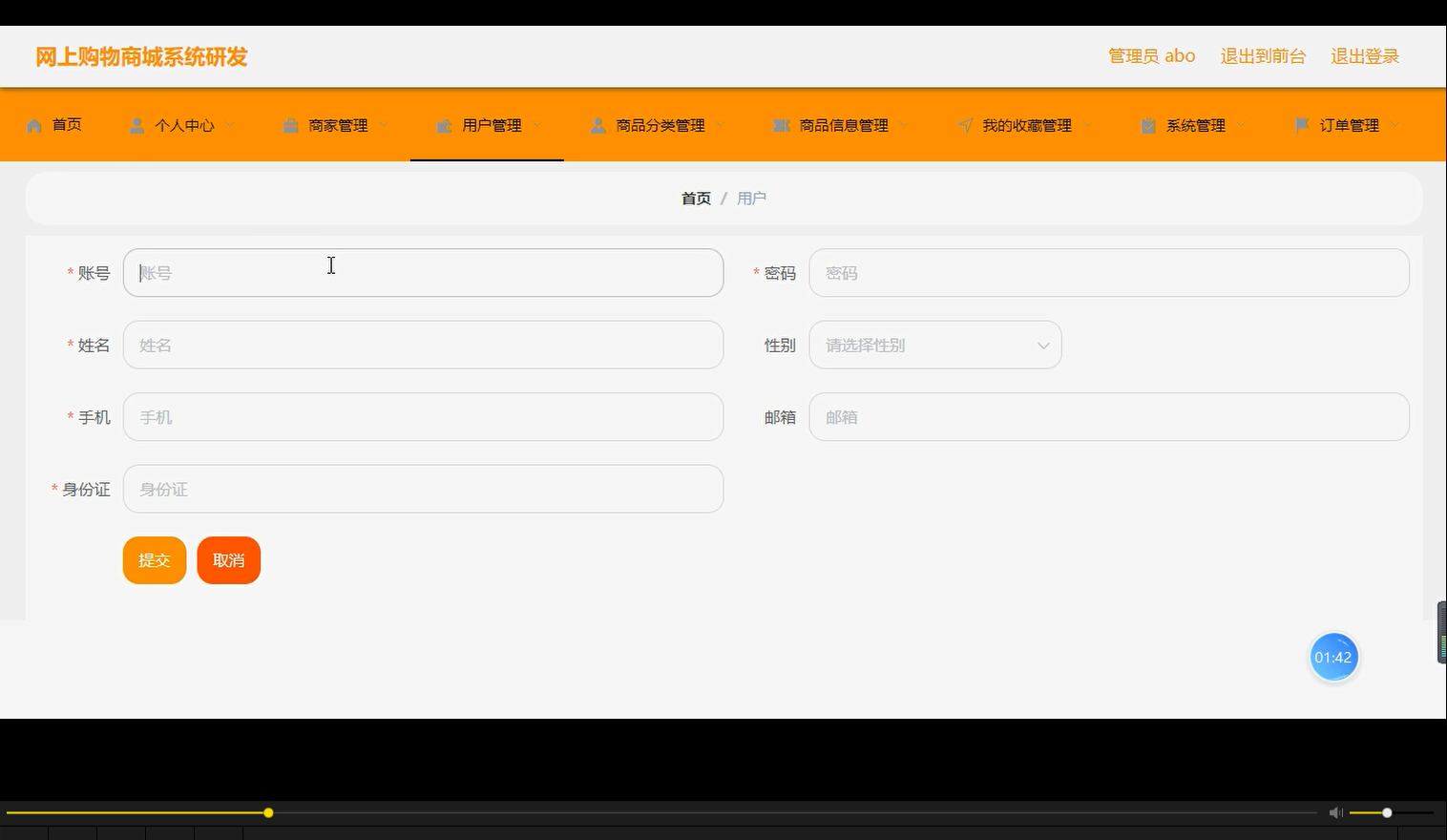Viewport: 1447px width, 840px height.
Task: Expand the 商品信息管理 menu chevron
Action: tap(904, 125)
